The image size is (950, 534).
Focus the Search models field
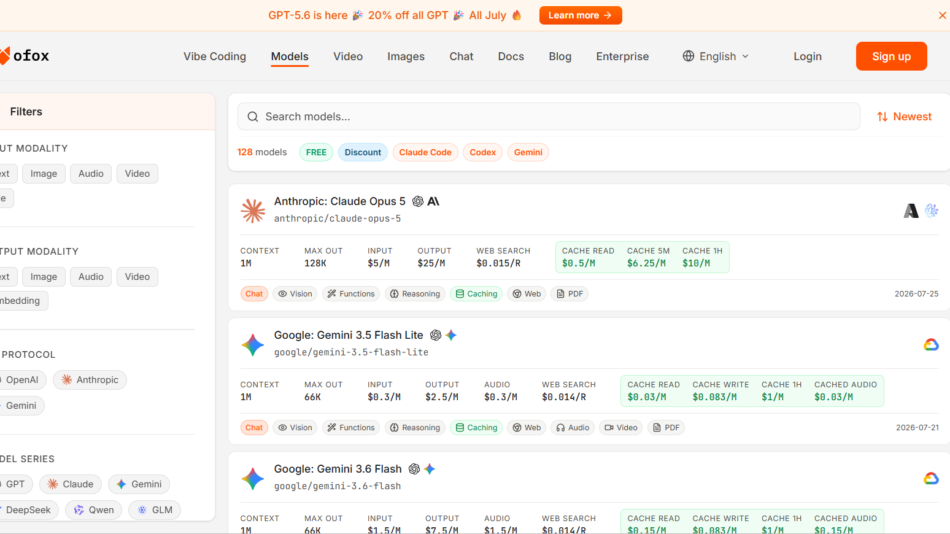click(x=548, y=116)
